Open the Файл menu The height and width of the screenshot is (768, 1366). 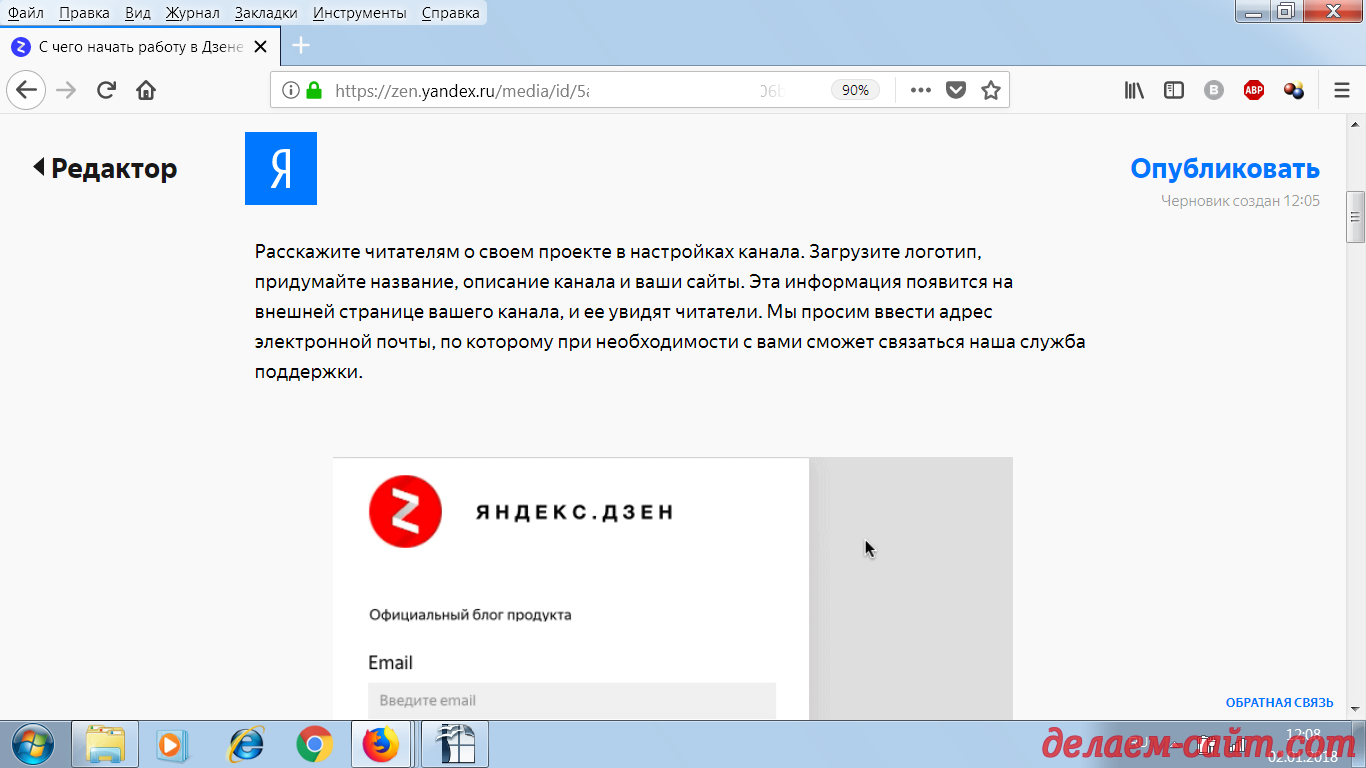pos(25,13)
